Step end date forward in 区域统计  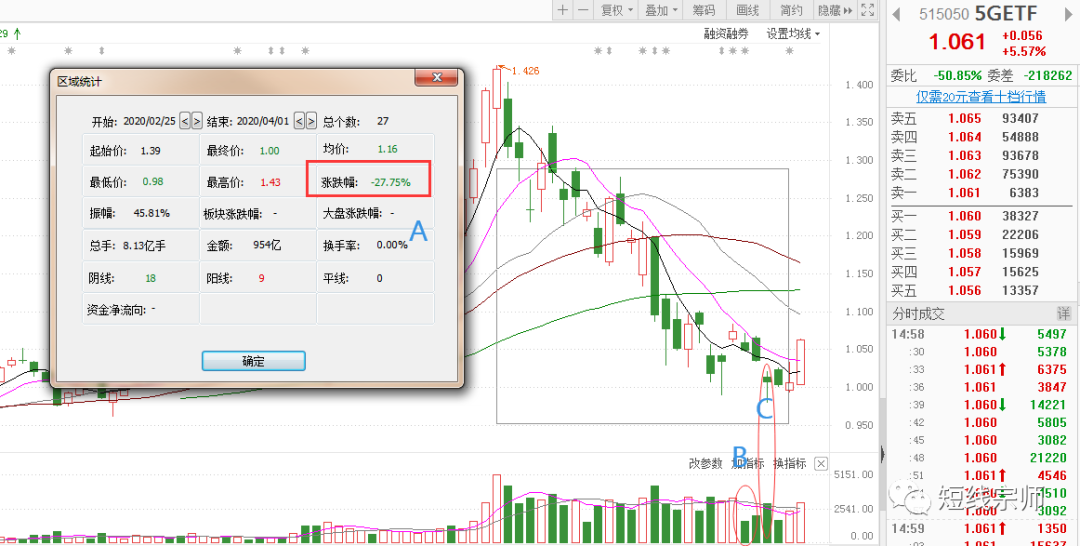(311, 121)
